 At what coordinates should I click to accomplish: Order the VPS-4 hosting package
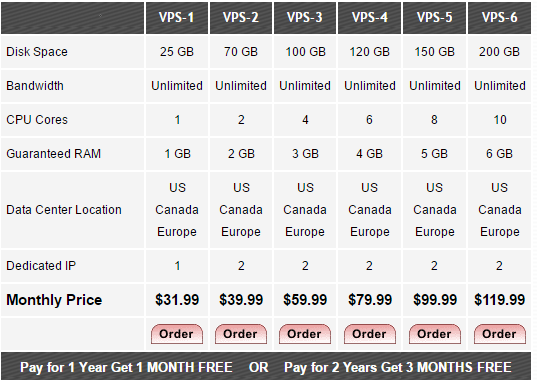(370, 334)
